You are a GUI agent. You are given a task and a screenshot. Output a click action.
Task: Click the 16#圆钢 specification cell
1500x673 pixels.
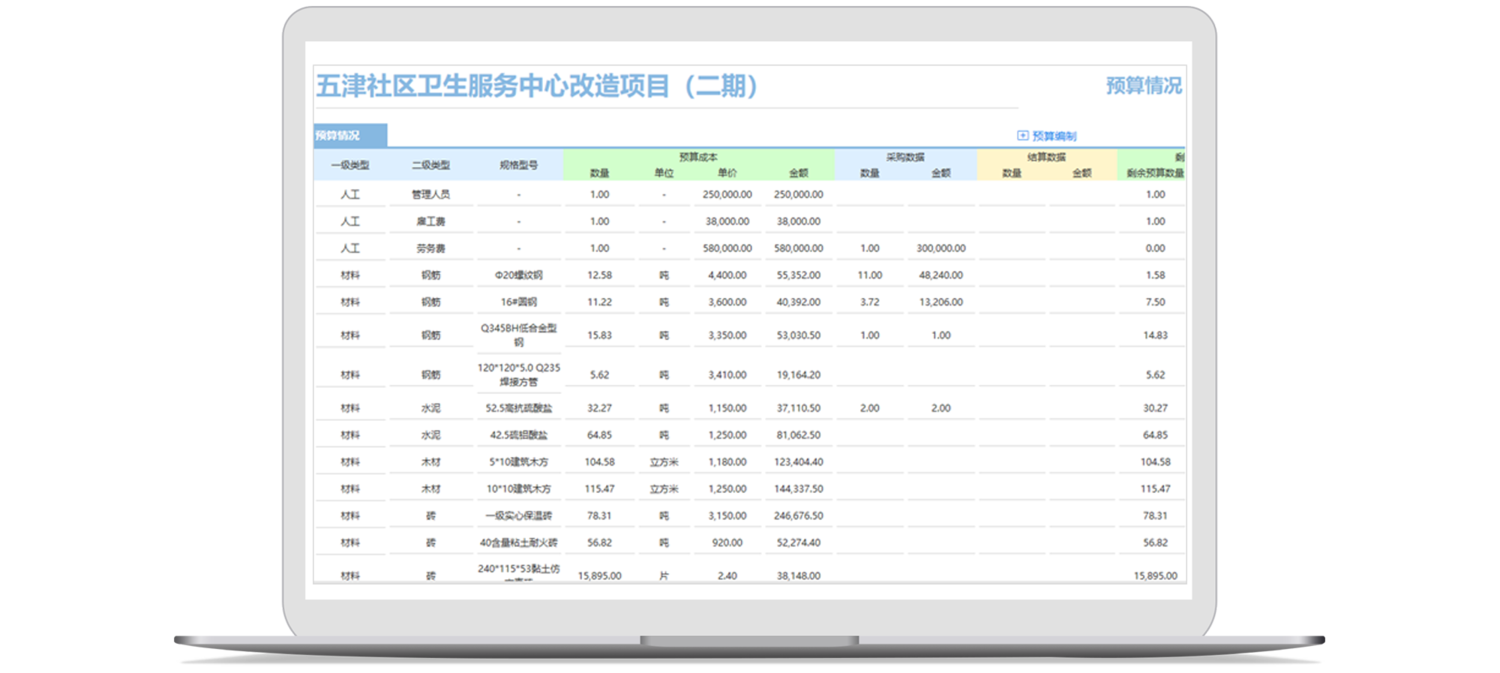(x=519, y=302)
